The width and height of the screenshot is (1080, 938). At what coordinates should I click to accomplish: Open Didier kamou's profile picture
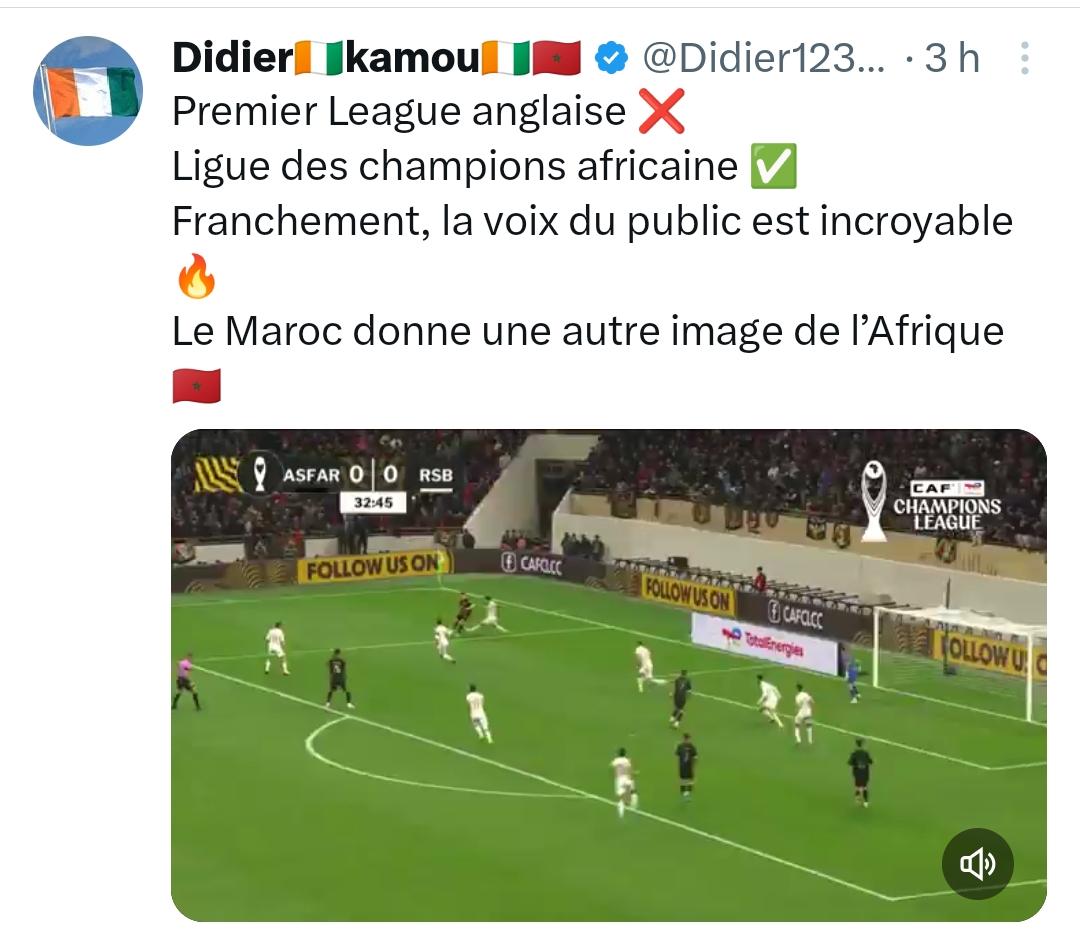[88, 91]
